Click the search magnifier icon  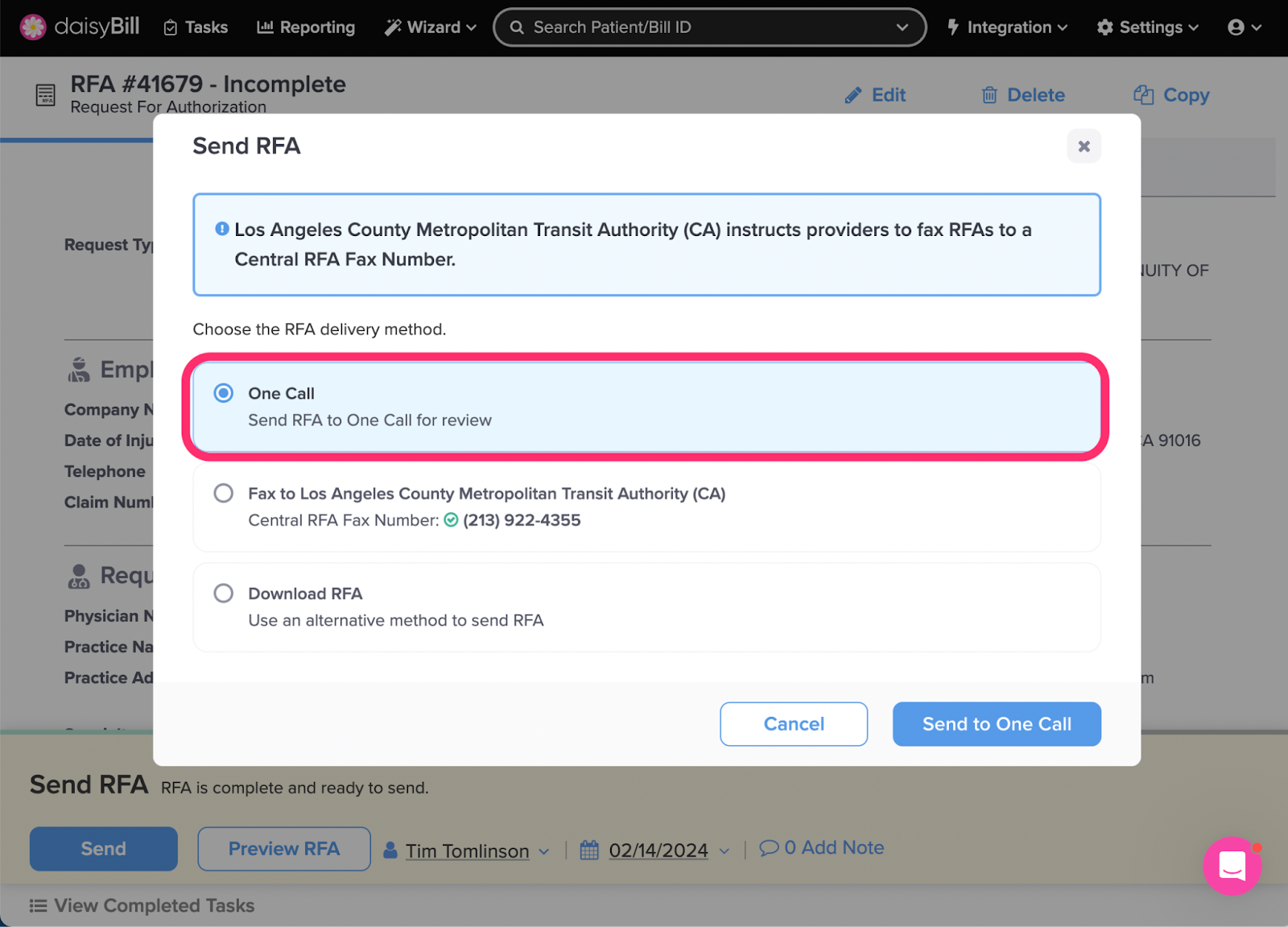click(517, 27)
